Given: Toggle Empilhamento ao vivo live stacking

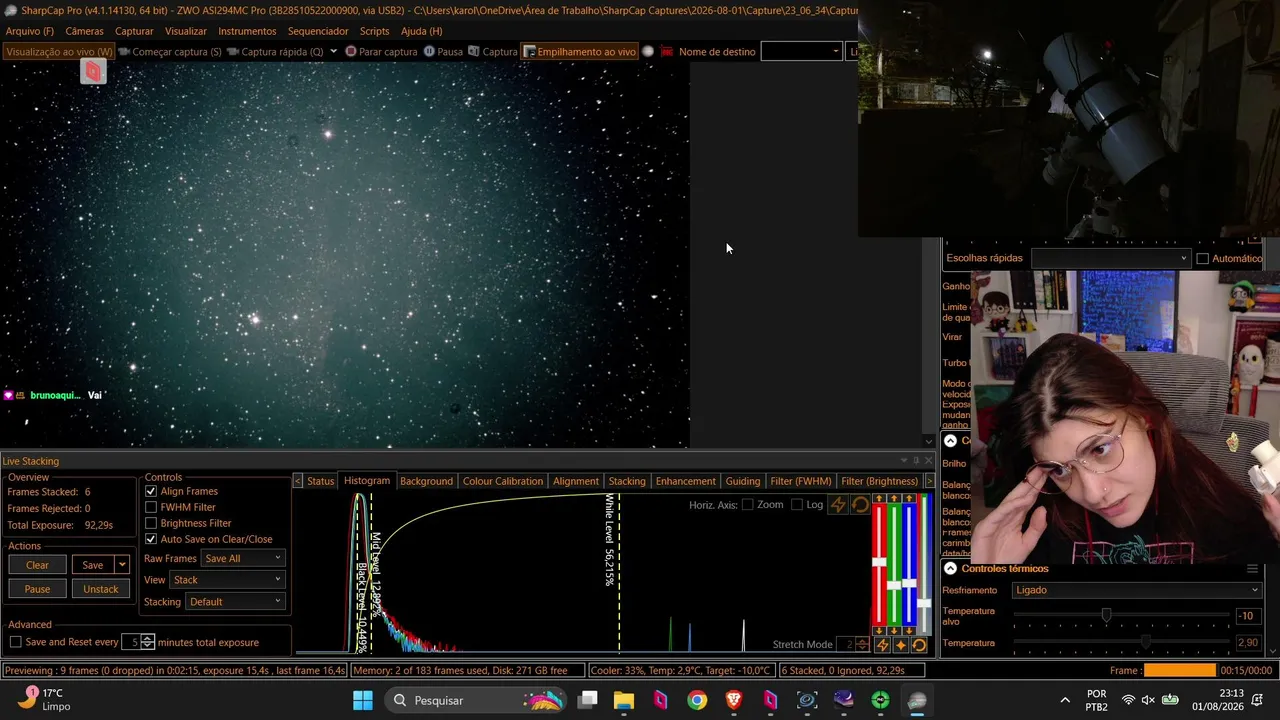Looking at the screenshot, I should click(579, 52).
